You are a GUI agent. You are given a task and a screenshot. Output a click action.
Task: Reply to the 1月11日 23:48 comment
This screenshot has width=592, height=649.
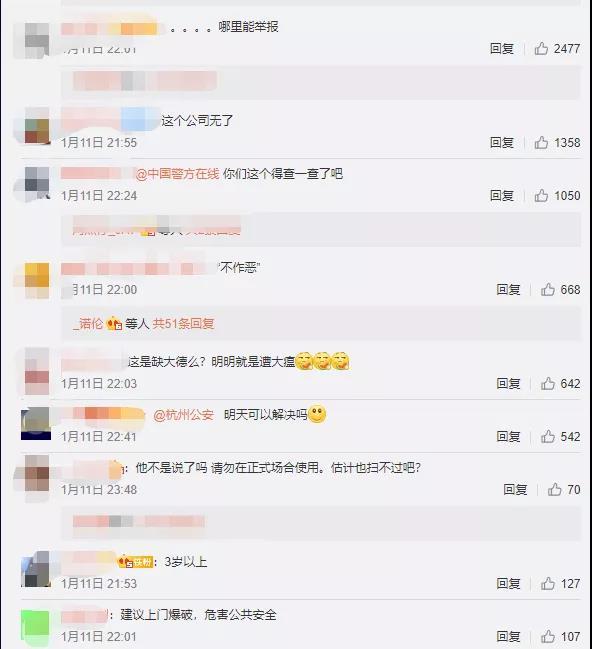tap(515, 490)
